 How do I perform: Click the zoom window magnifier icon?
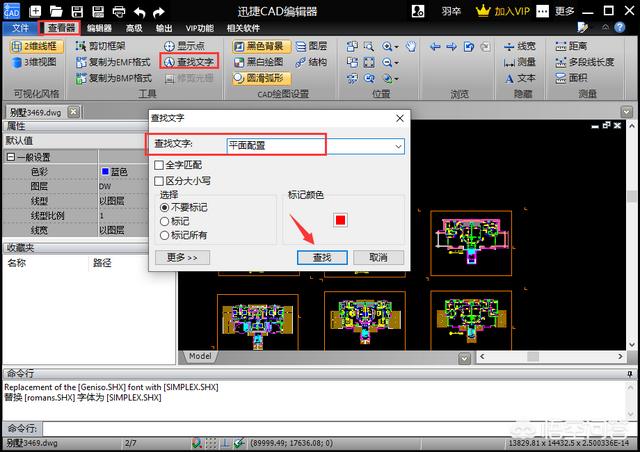(x=369, y=46)
